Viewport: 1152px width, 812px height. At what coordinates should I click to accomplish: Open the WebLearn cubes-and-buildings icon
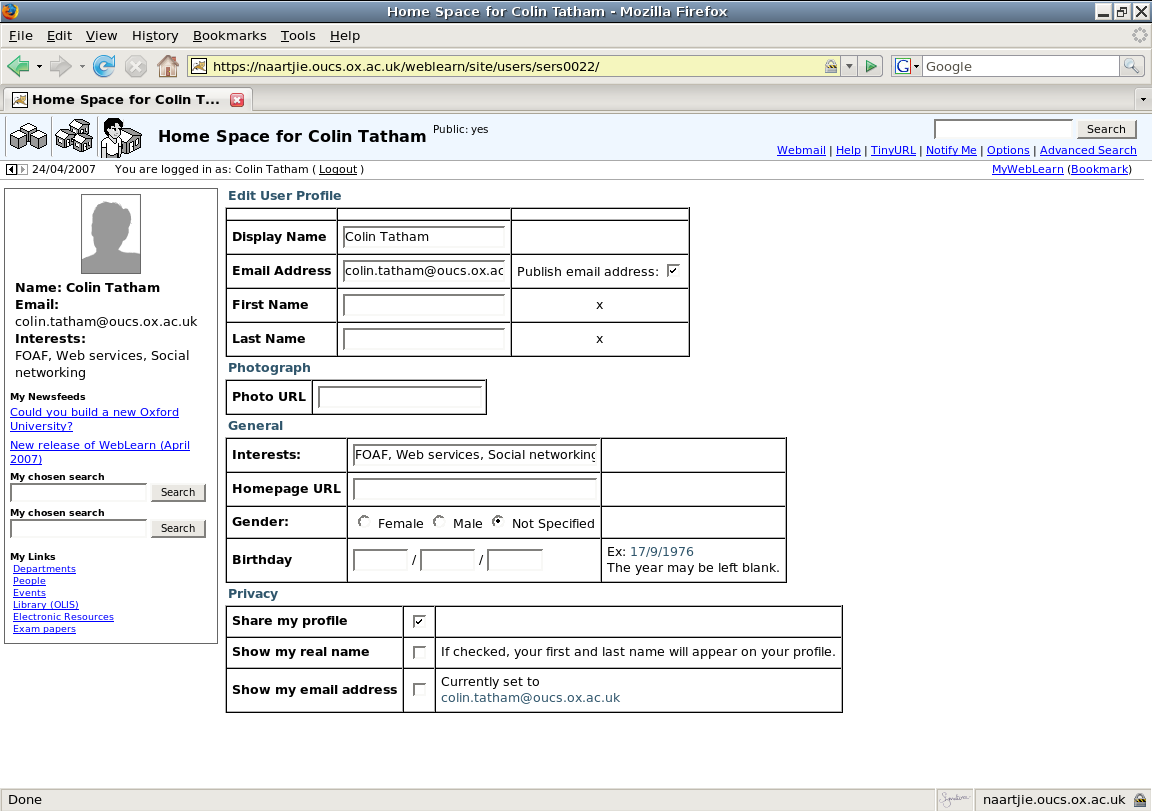click(x=73, y=136)
